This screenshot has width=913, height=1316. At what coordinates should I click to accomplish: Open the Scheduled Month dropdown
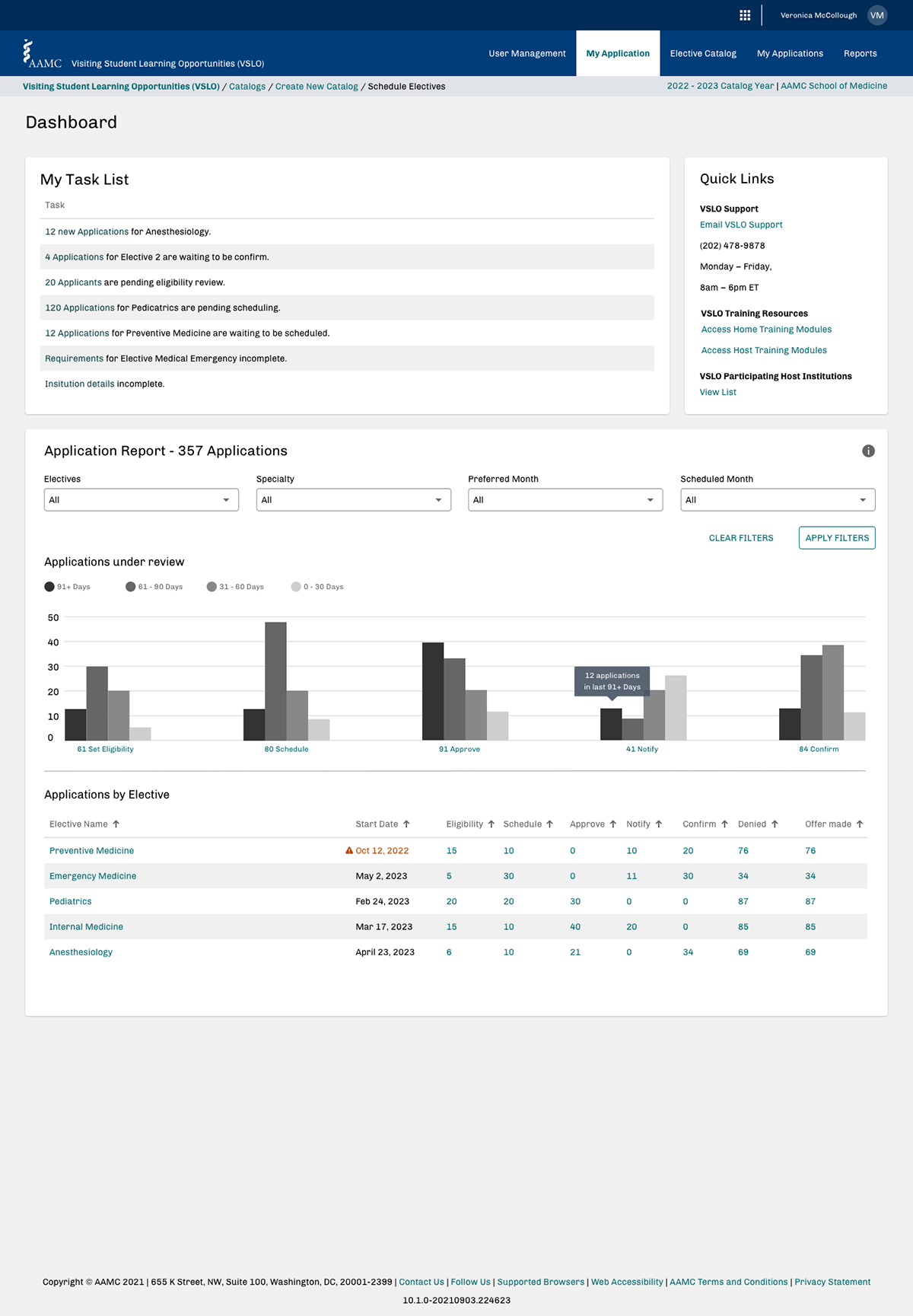[778, 500]
